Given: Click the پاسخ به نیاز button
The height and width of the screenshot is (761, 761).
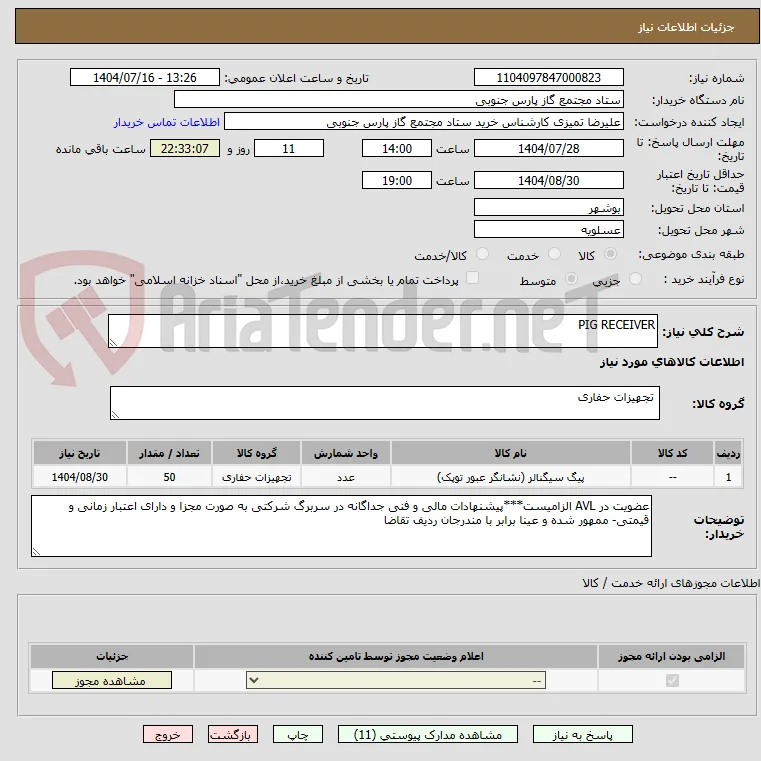Looking at the screenshot, I should coord(582,734).
